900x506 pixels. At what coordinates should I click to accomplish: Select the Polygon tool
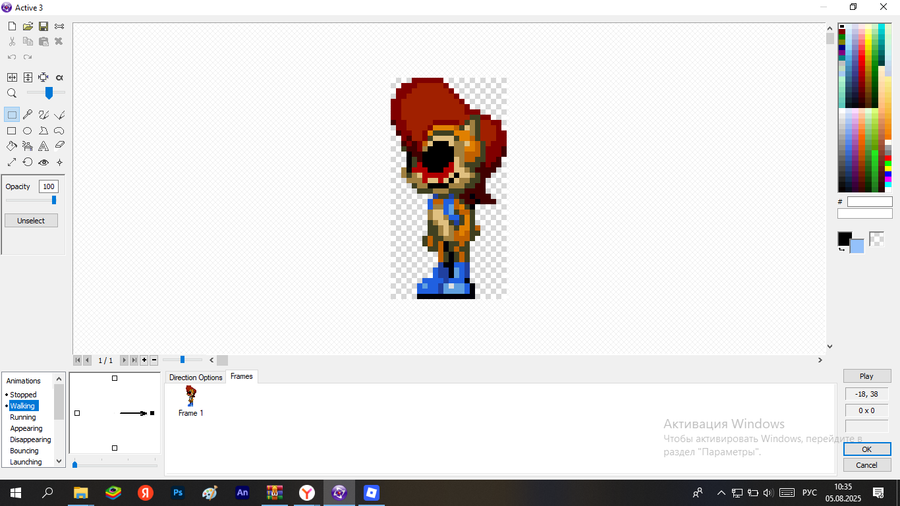43,131
